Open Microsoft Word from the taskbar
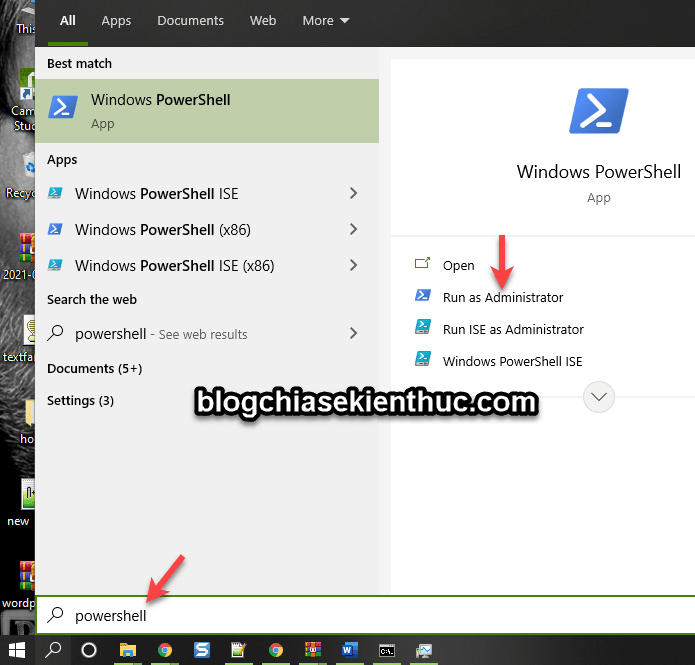The width and height of the screenshot is (695, 665). pyautogui.click(x=350, y=650)
